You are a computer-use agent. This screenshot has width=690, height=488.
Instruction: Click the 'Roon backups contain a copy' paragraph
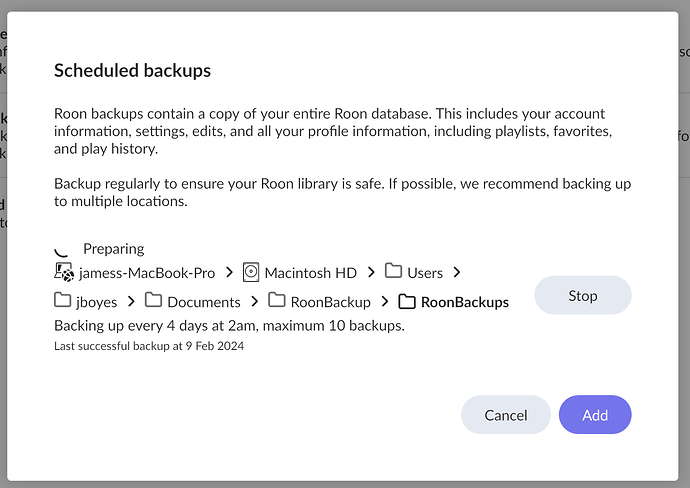[333, 131]
